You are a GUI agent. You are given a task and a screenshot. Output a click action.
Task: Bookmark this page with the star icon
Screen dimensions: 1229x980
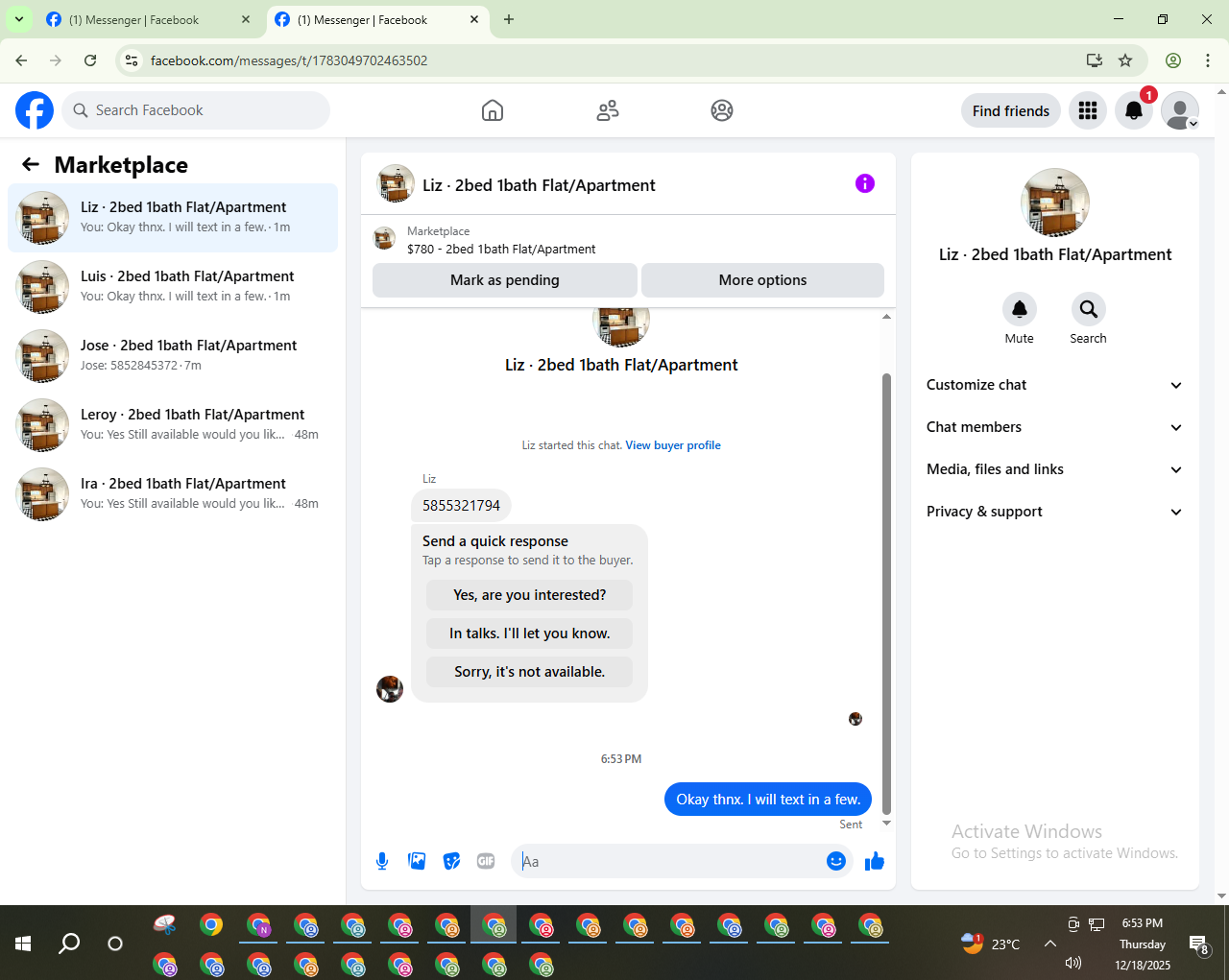[1125, 60]
